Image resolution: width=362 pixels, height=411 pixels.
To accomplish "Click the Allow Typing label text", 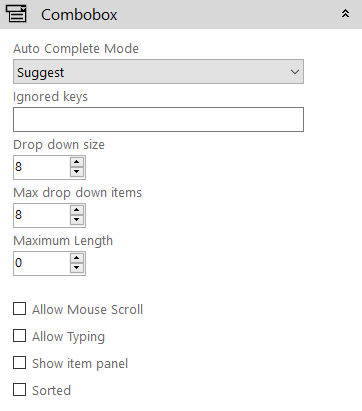I will 68,337.
